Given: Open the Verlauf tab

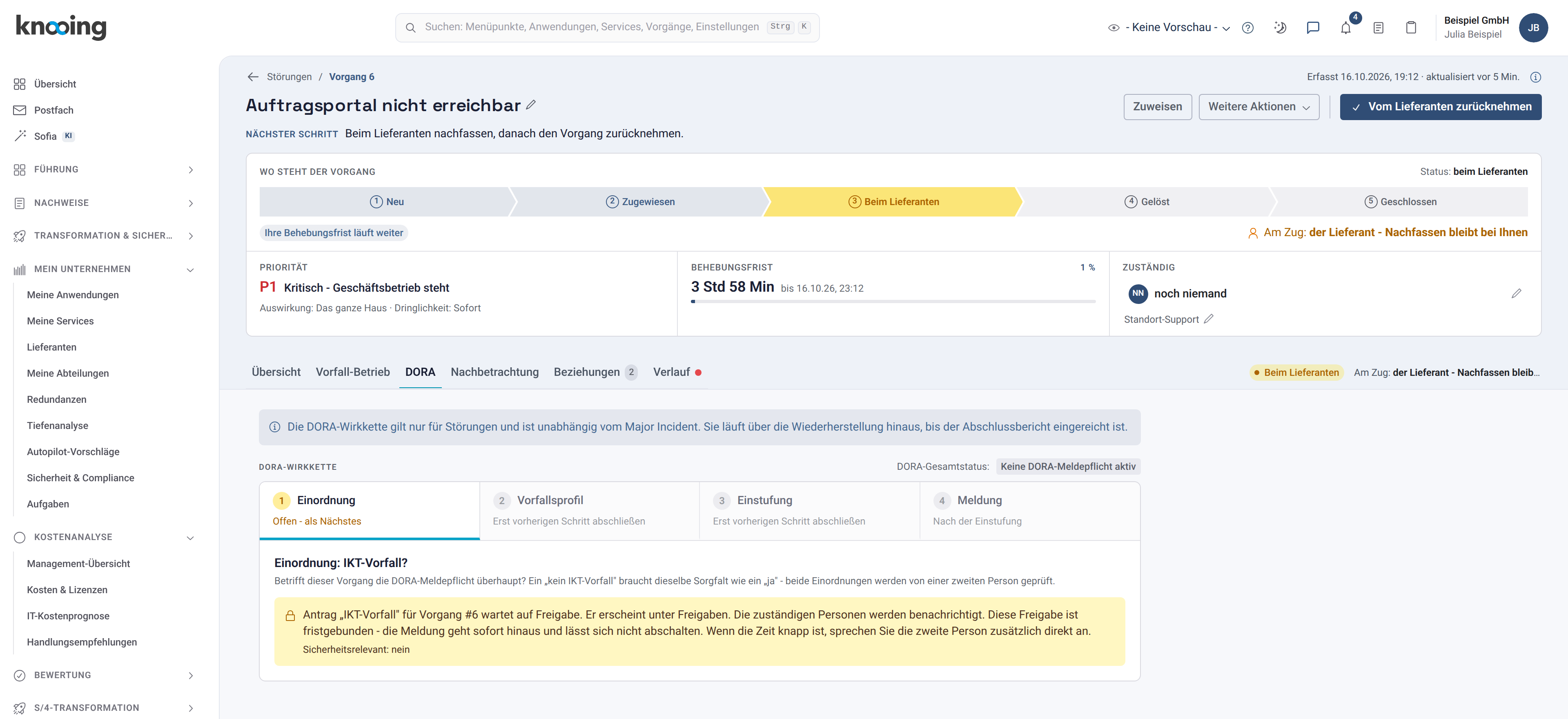Looking at the screenshot, I should pos(677,372).
